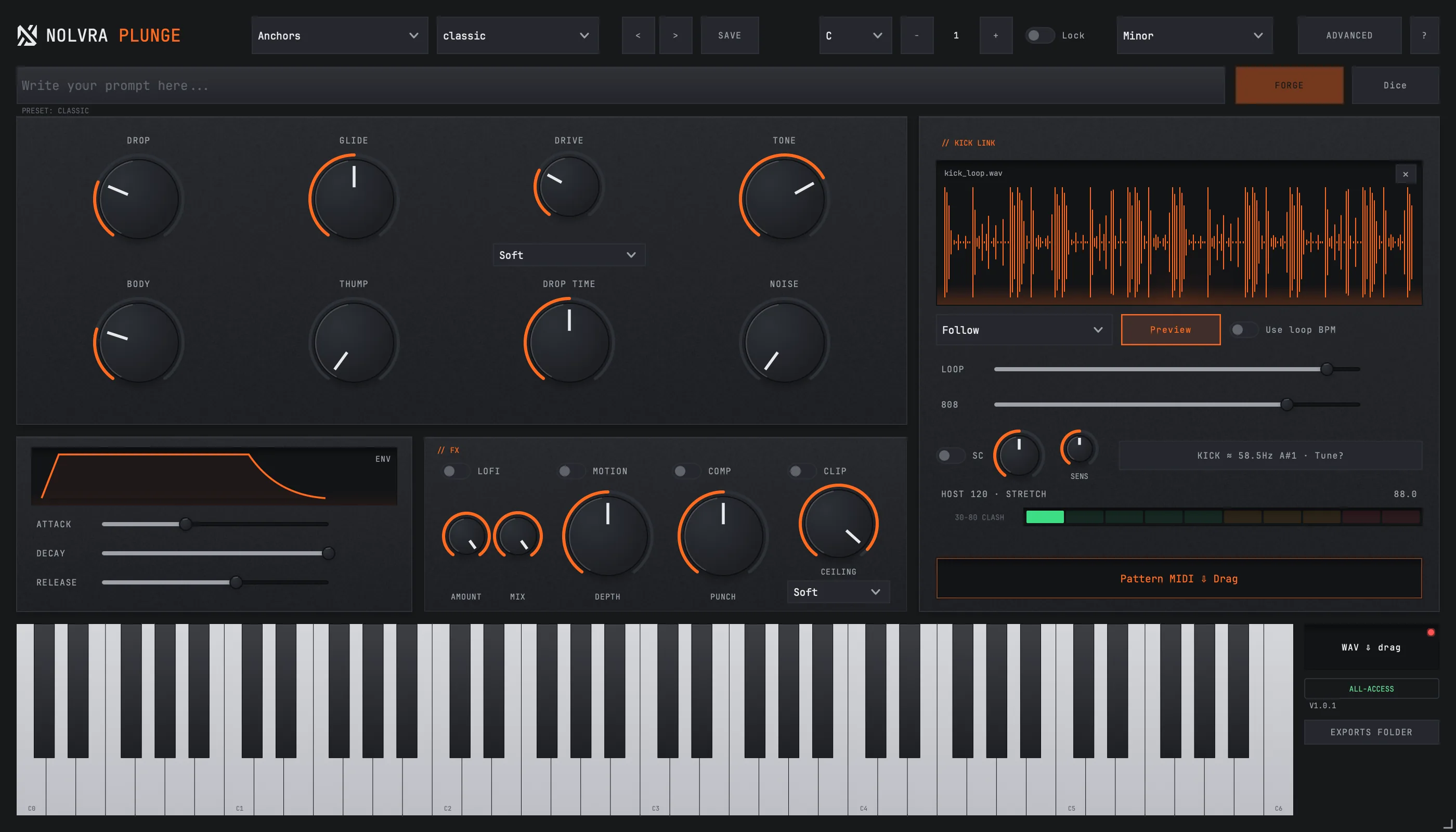The height and width of the screenshot is (832, 1456).
Task: Open the ADVANCED panel
Action: pos(1349,35)
